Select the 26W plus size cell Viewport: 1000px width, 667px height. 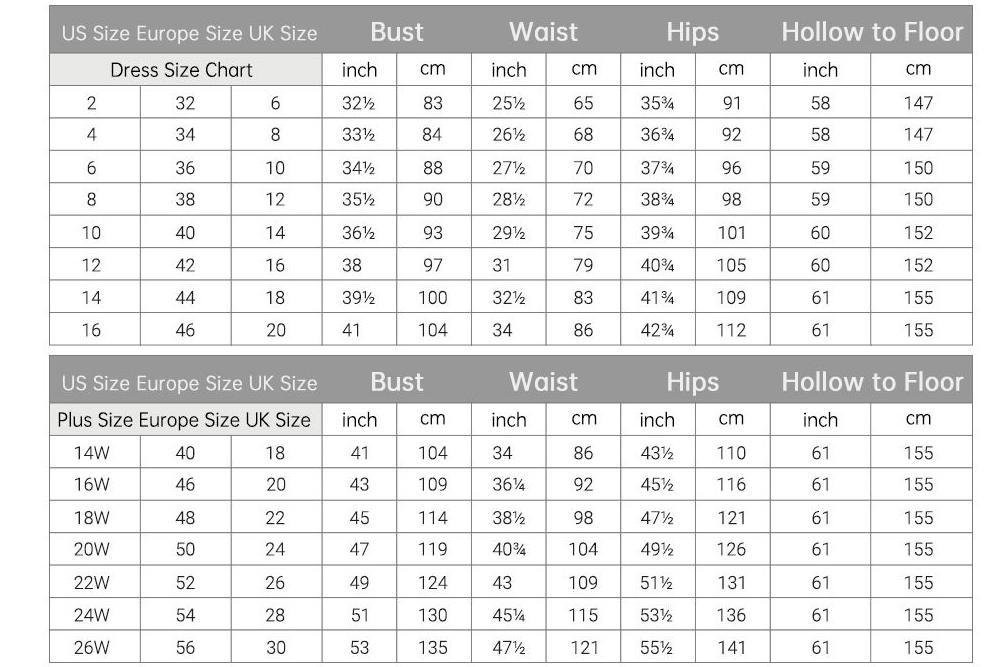coord(92,647)
